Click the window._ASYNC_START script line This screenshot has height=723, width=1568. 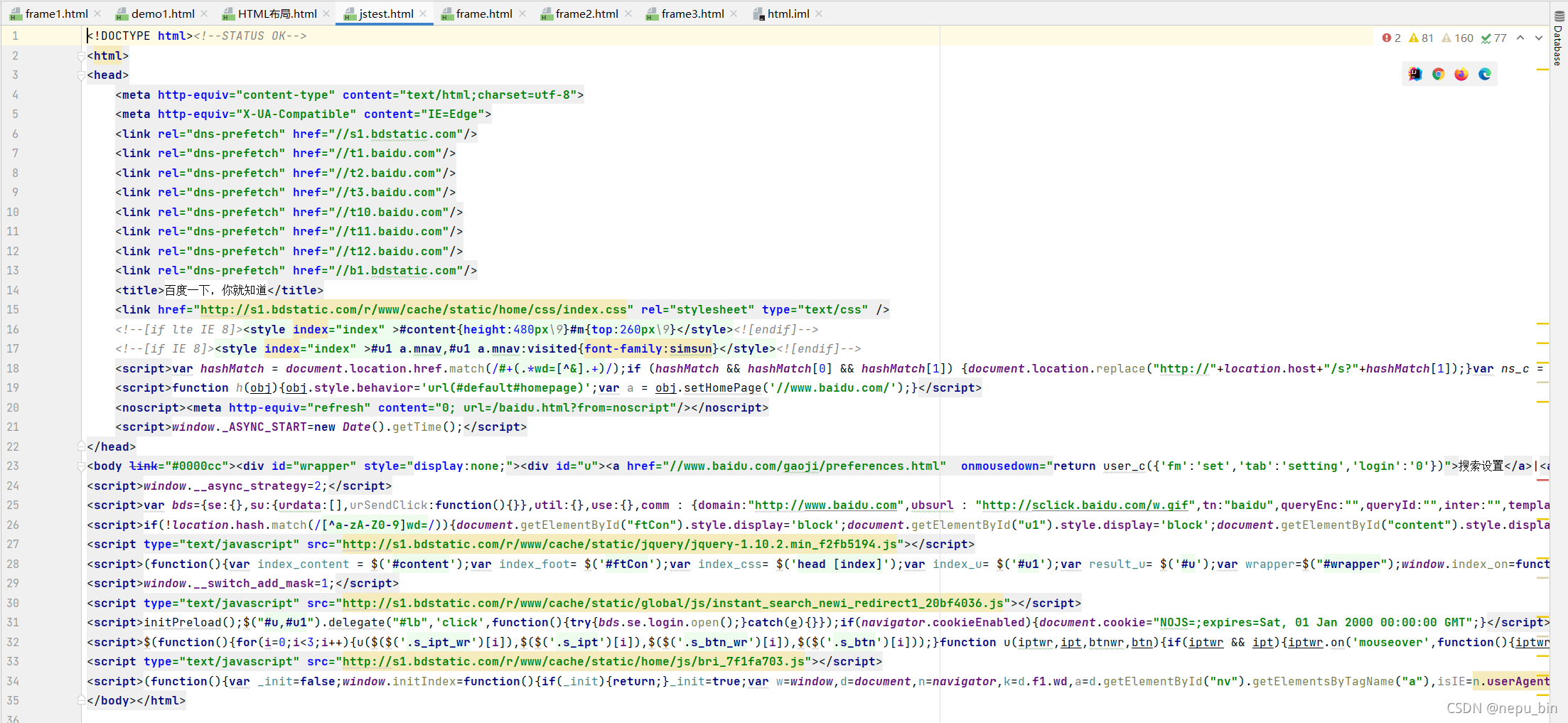[x=321, y=427]
